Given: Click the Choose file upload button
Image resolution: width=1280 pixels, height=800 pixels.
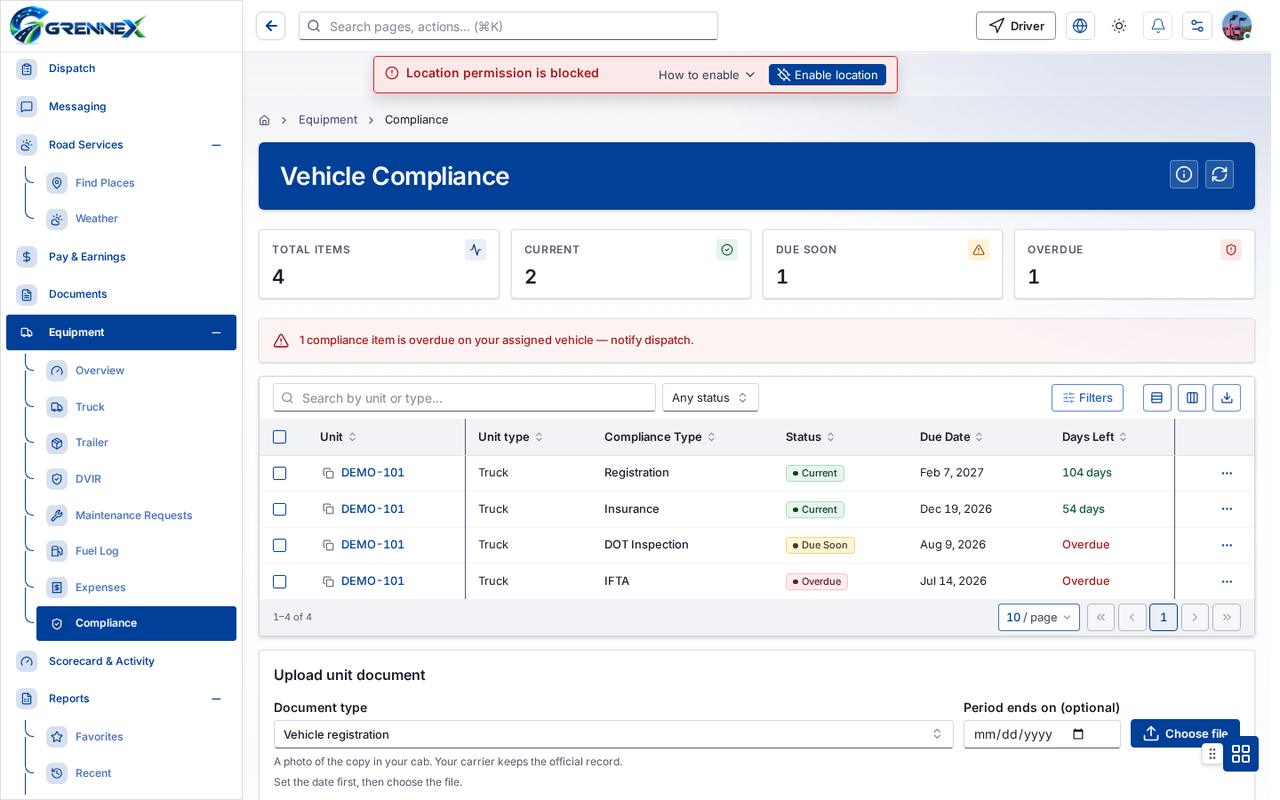Looking at the screenshot, I should 1185,734.
